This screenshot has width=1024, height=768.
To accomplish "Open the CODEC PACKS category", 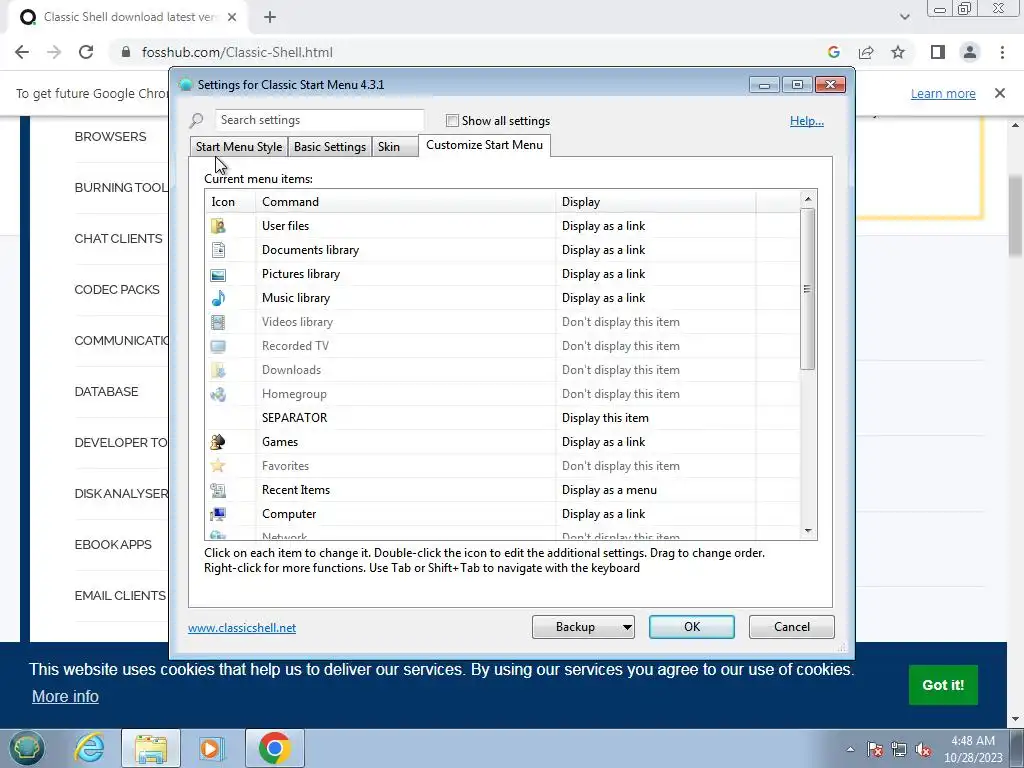I will tap(117, 289).
